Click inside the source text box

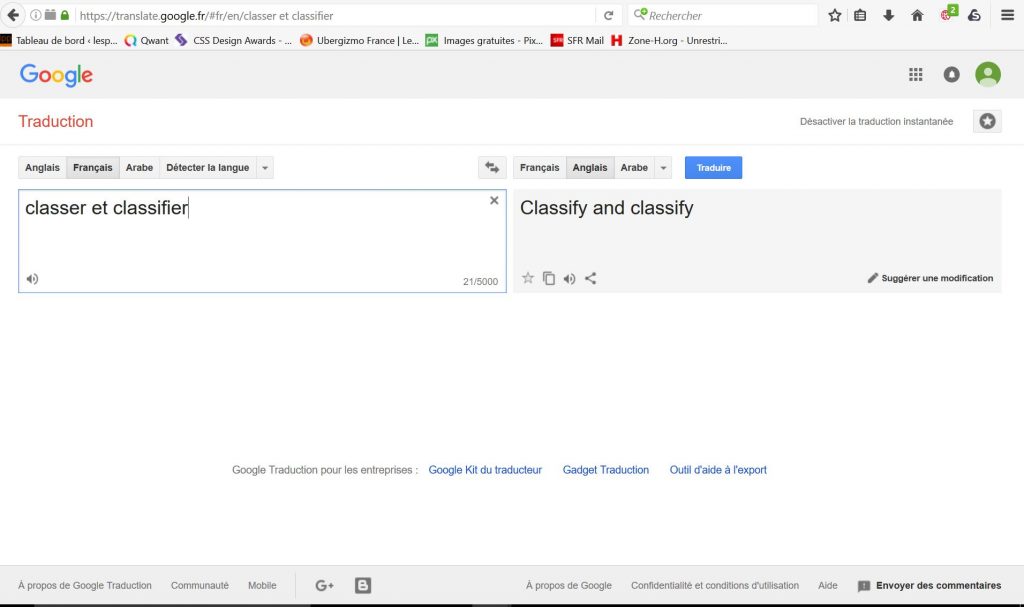click(260, 240)
